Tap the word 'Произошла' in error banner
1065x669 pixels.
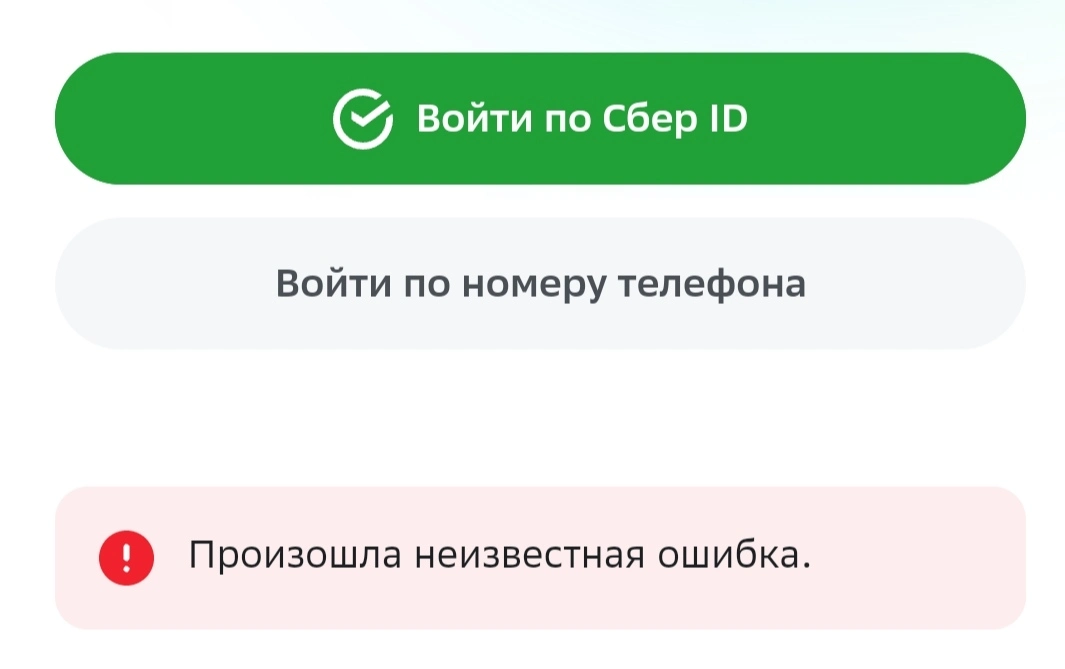[295, 555]
